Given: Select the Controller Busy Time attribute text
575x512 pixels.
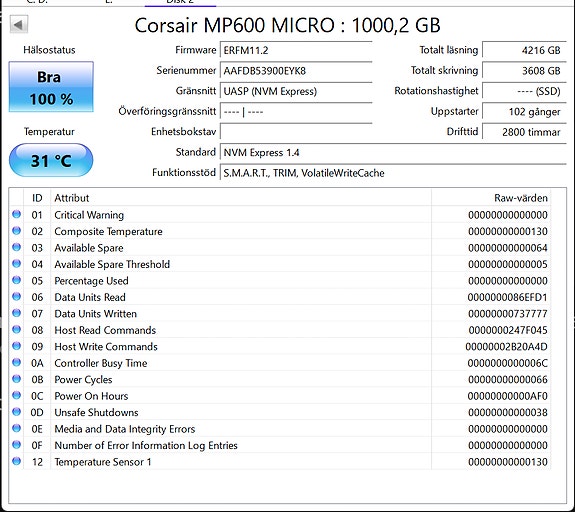Looking at the screenshot, I should [101, 363].
